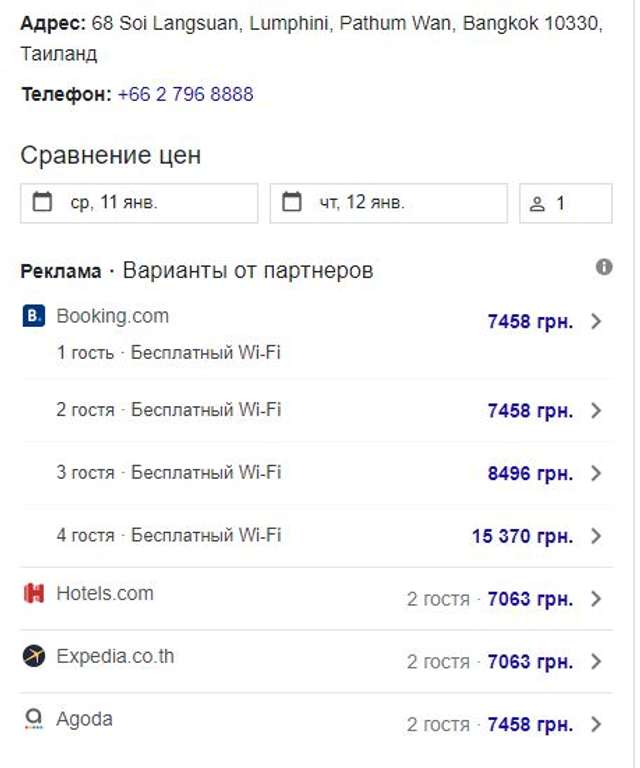Select the 3 гостя Booking.com option
640x768 pixels.
168,473
